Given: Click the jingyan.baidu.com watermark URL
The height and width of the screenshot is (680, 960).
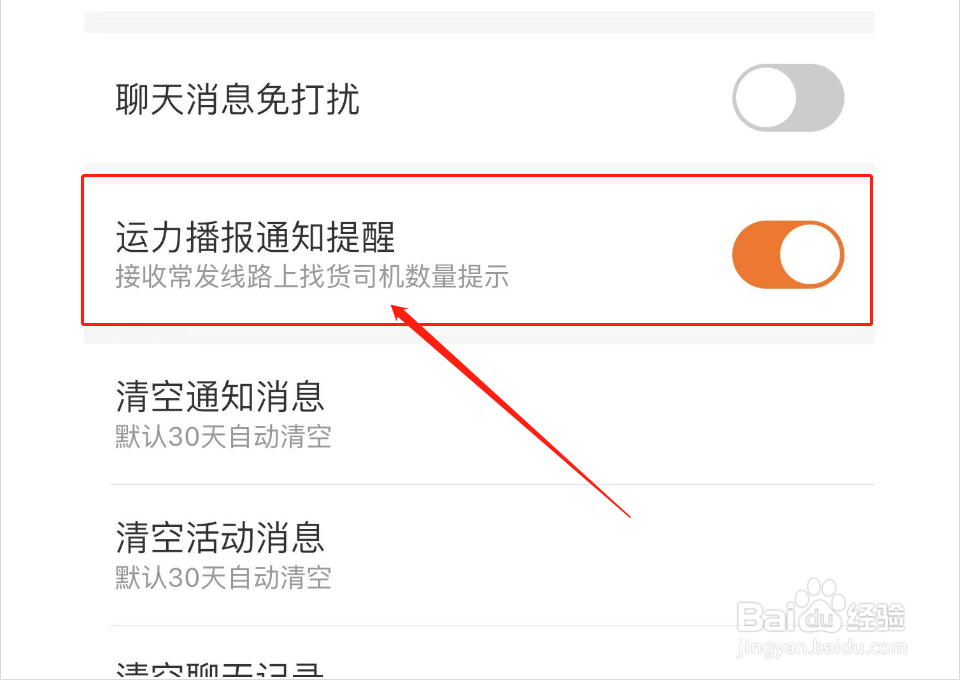Looking at the screenshot, I should point(822,646).
